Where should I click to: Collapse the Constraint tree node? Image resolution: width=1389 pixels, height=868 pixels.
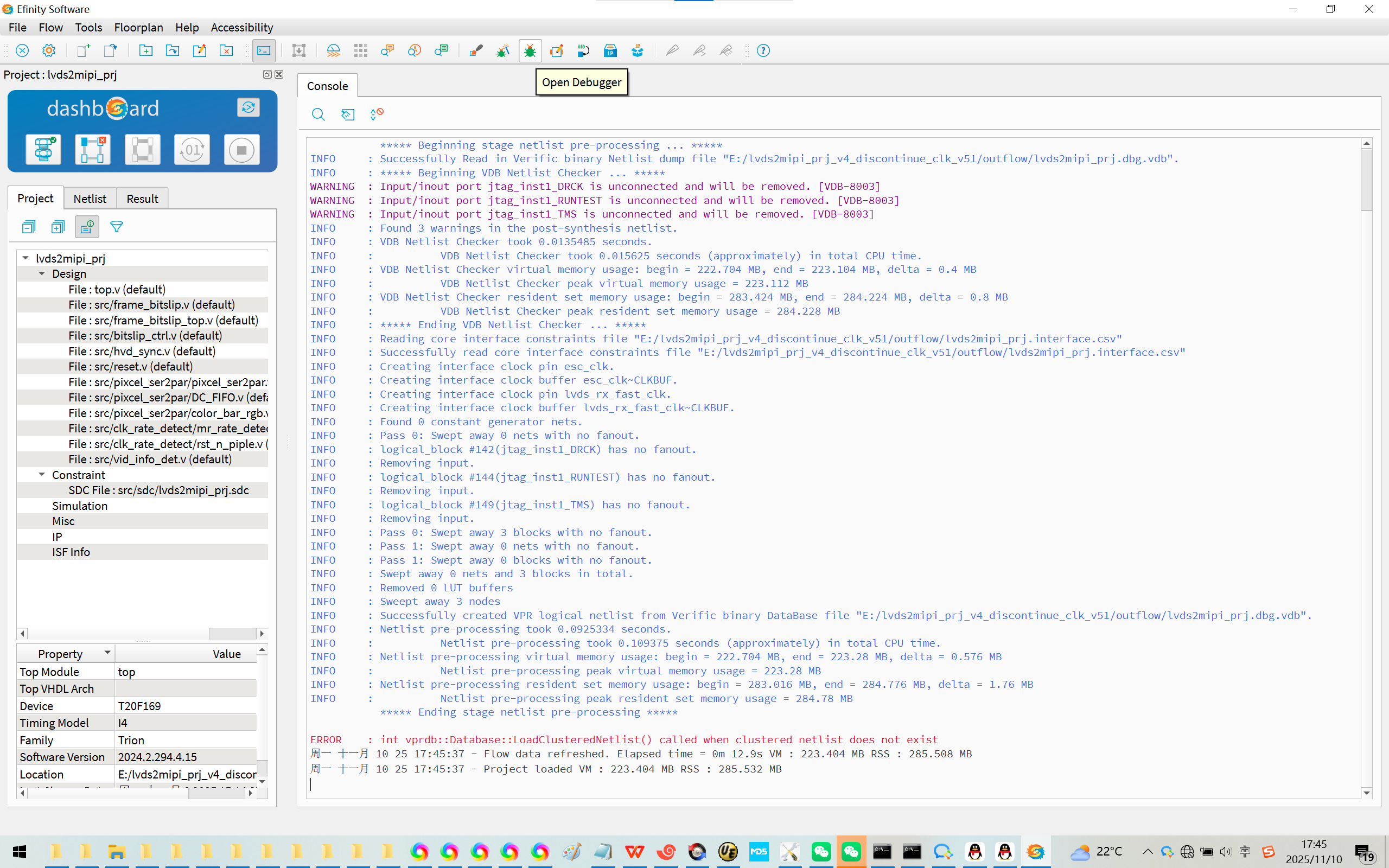pyautogui.click(x=42, y=475)
